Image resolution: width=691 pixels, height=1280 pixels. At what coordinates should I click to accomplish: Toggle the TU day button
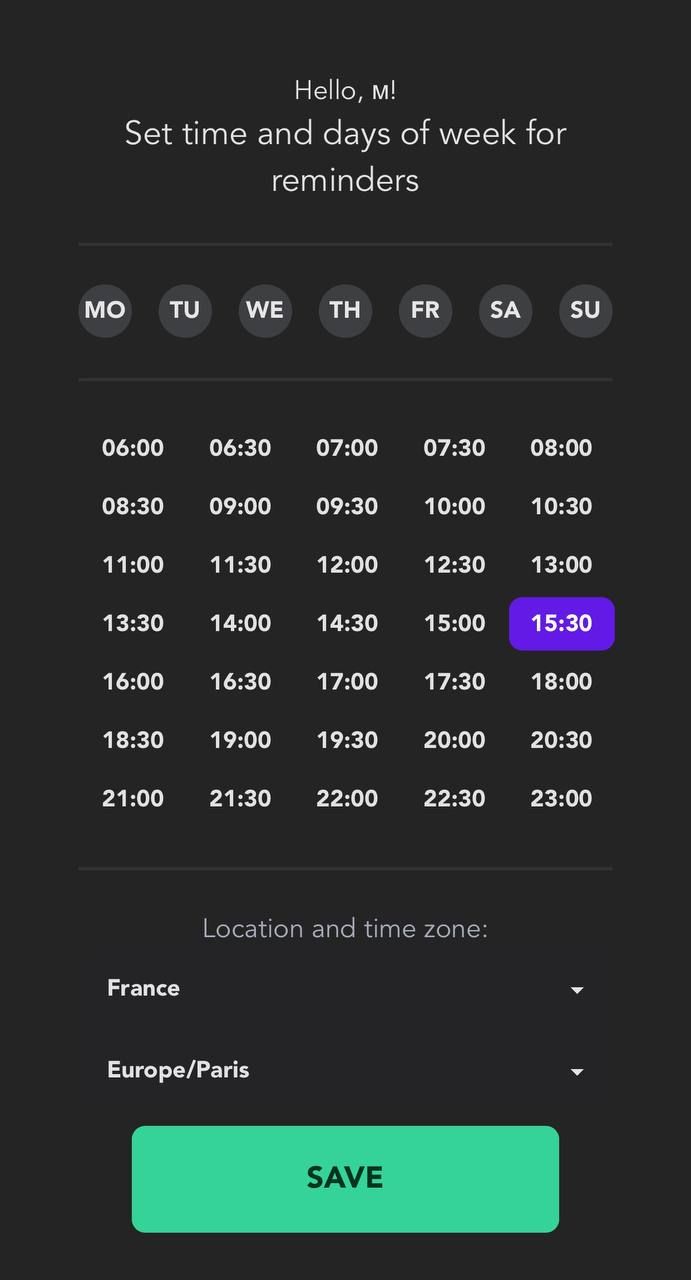tap(185, 311)
